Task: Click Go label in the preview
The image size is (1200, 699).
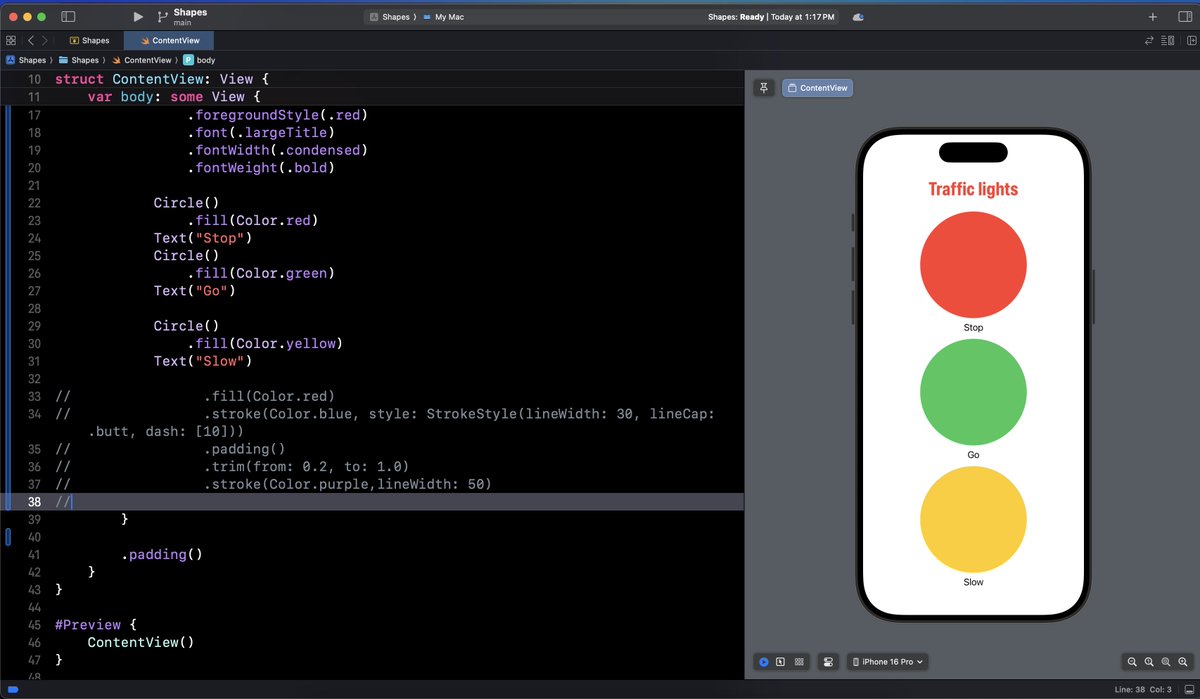Action: pyautogui.click(x=973, y=455)
